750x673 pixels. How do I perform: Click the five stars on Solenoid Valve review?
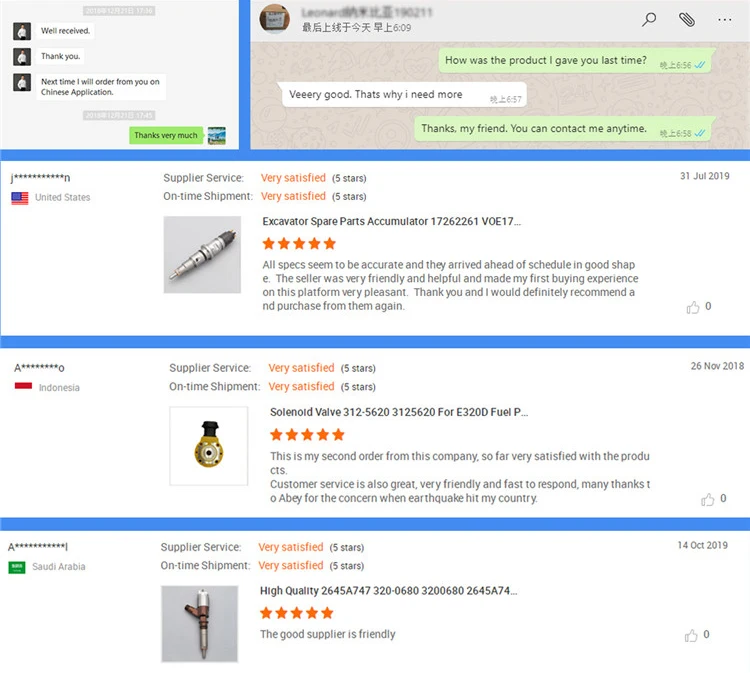click(307, 435)
